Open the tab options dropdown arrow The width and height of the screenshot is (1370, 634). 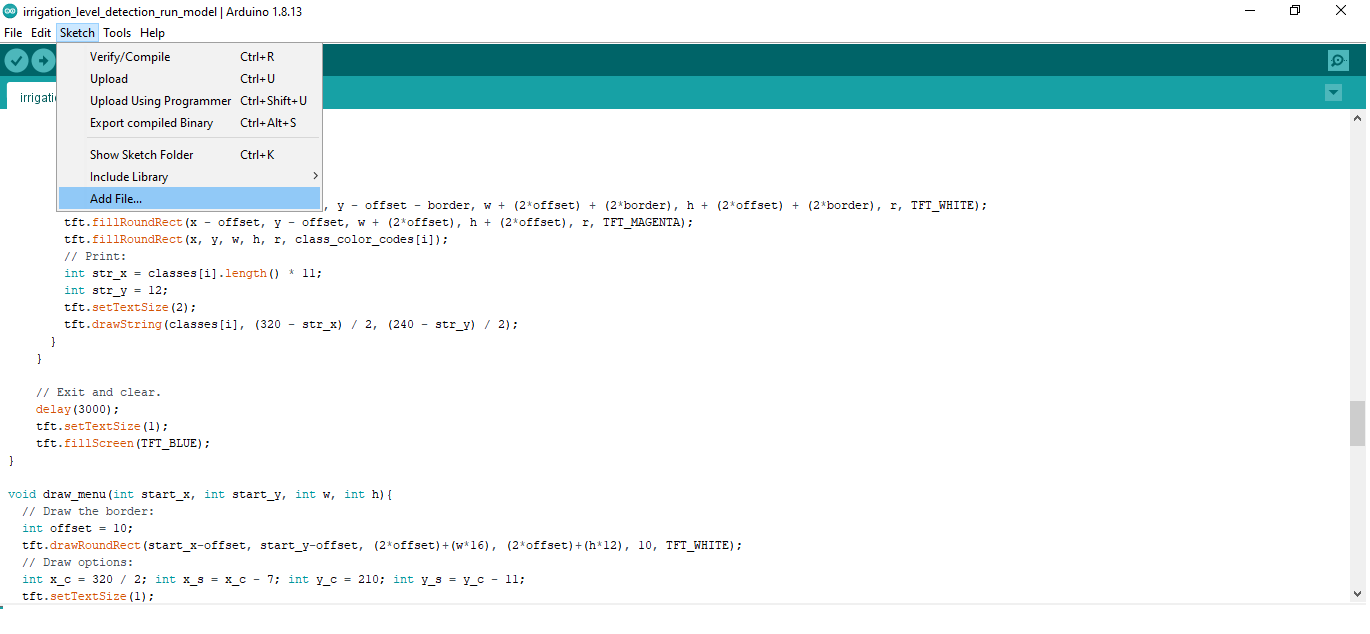1333,93
